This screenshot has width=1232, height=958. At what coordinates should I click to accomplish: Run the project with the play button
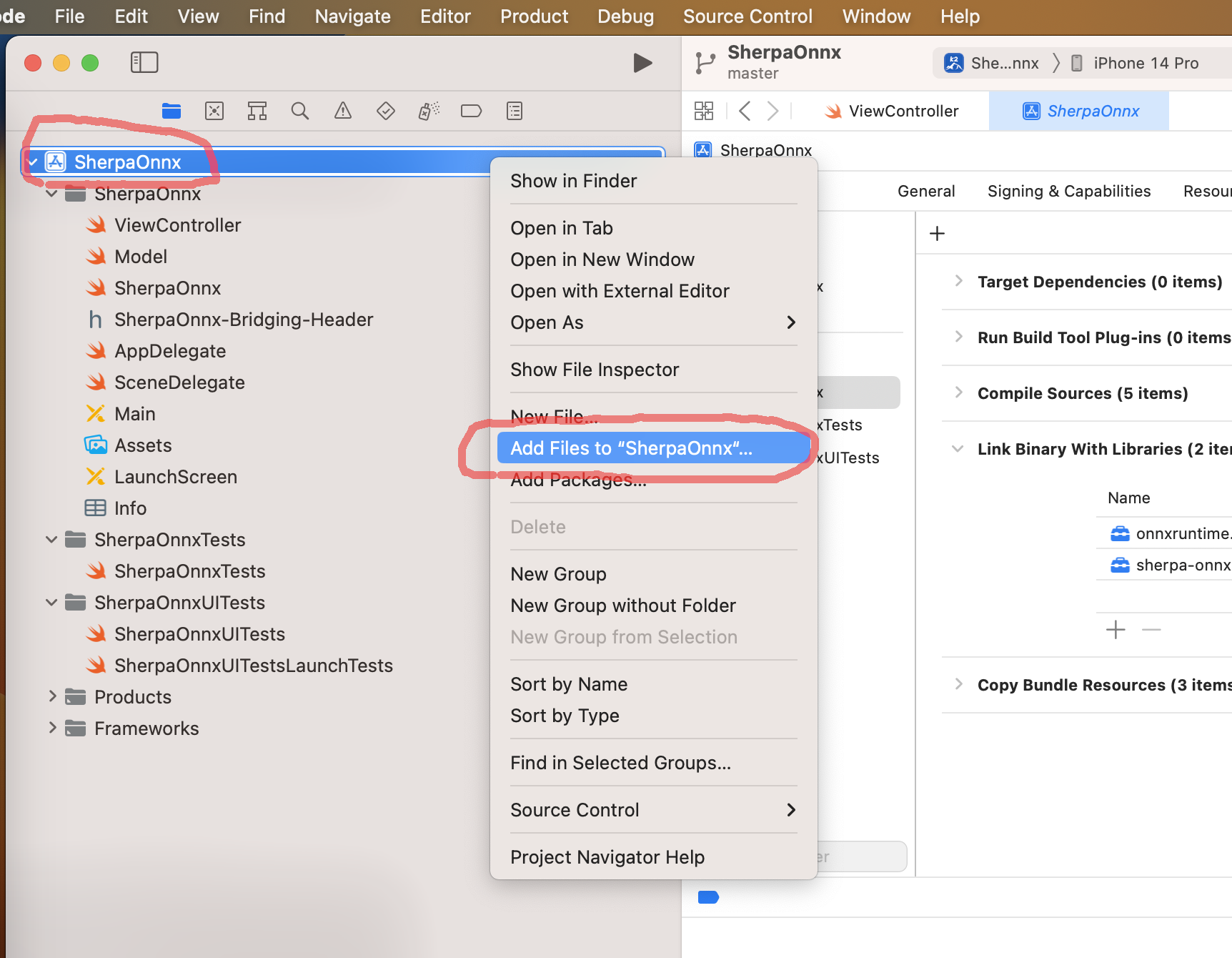point(642,63)
